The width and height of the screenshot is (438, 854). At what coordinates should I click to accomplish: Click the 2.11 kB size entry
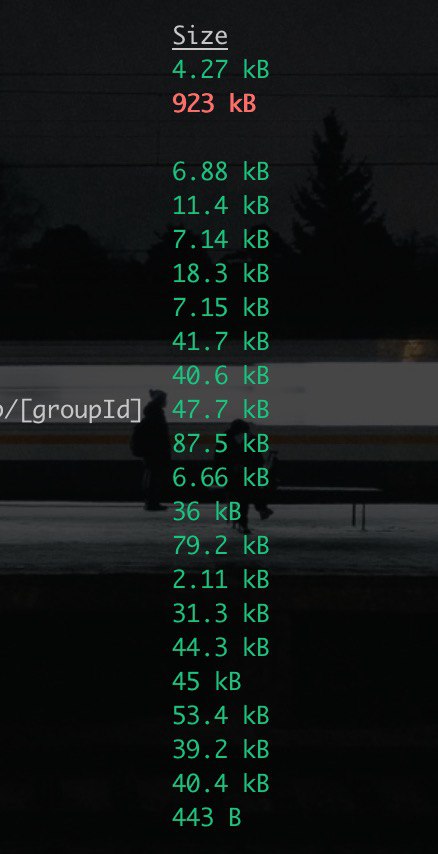[221, 580]
